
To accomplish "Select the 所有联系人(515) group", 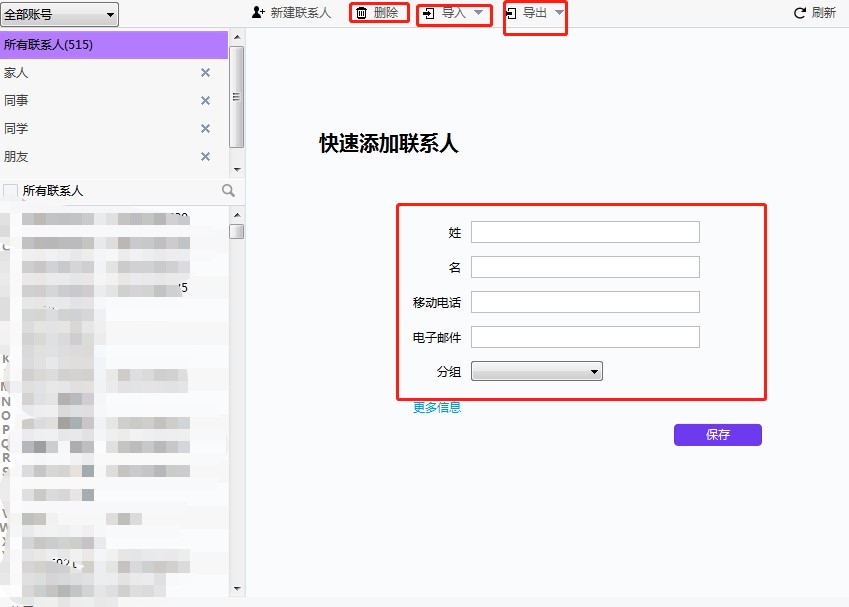I will pyautogui.click(x=100, y=44).
